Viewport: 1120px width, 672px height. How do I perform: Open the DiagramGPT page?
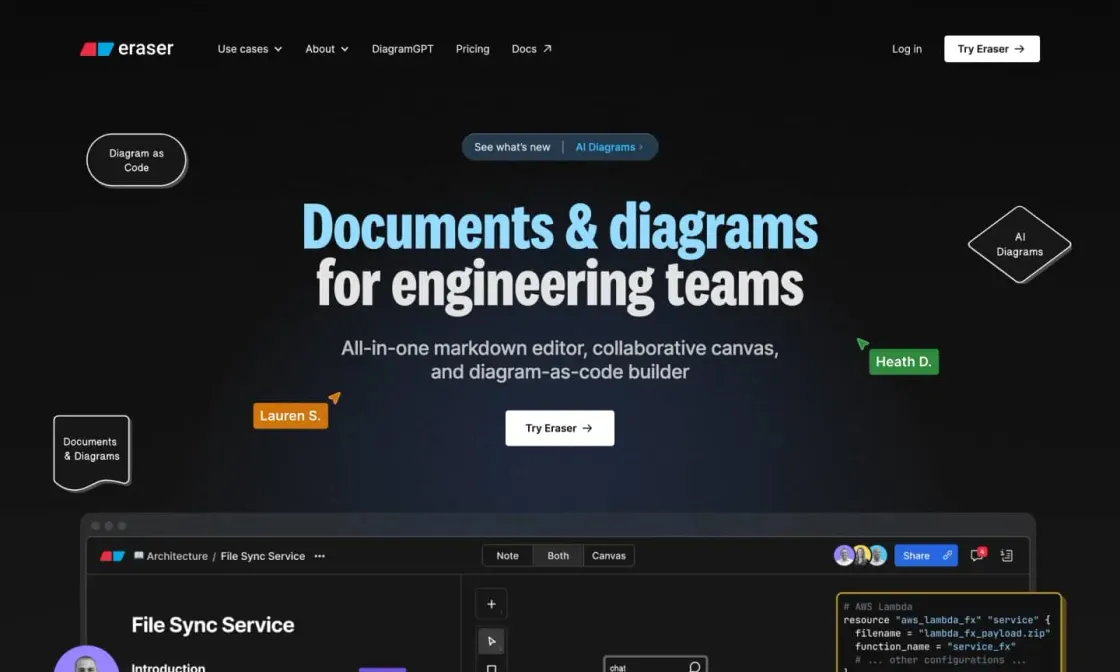coord(402,49)
